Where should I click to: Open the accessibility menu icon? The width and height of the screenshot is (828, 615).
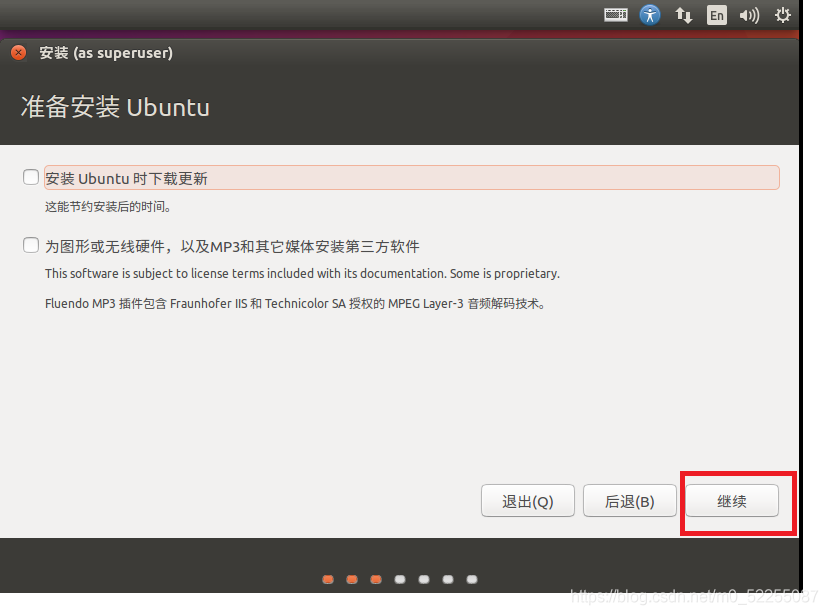click(x=650, y=15)
